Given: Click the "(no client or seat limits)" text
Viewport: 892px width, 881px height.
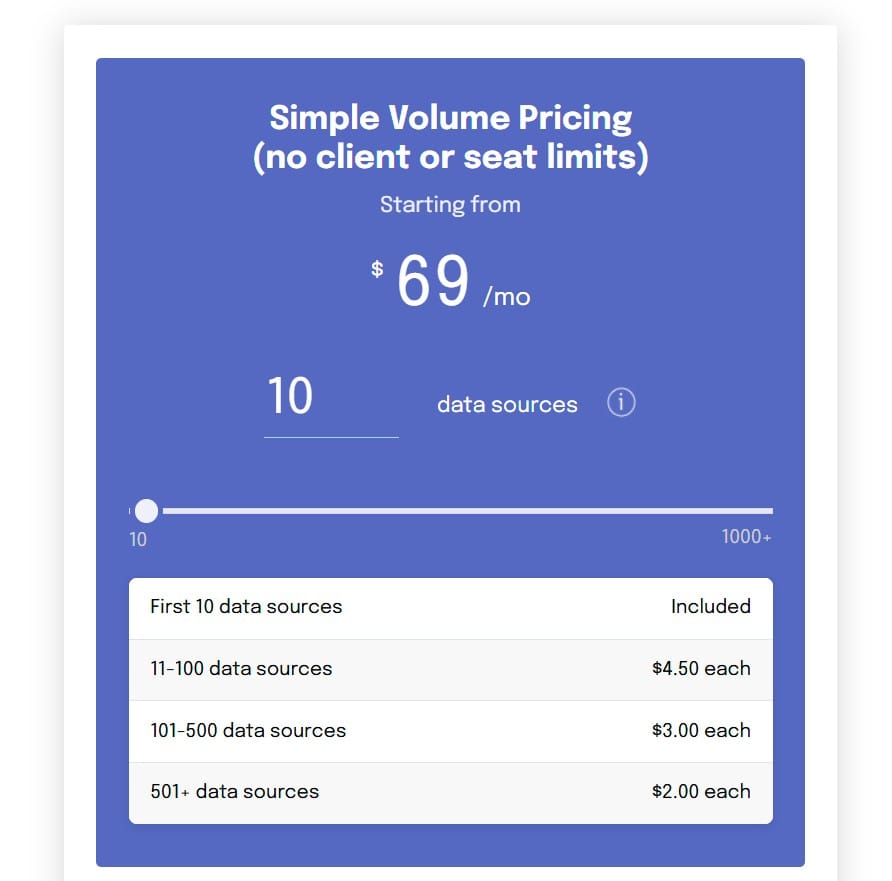Looking at the screenshot, I should coord(450,156).
